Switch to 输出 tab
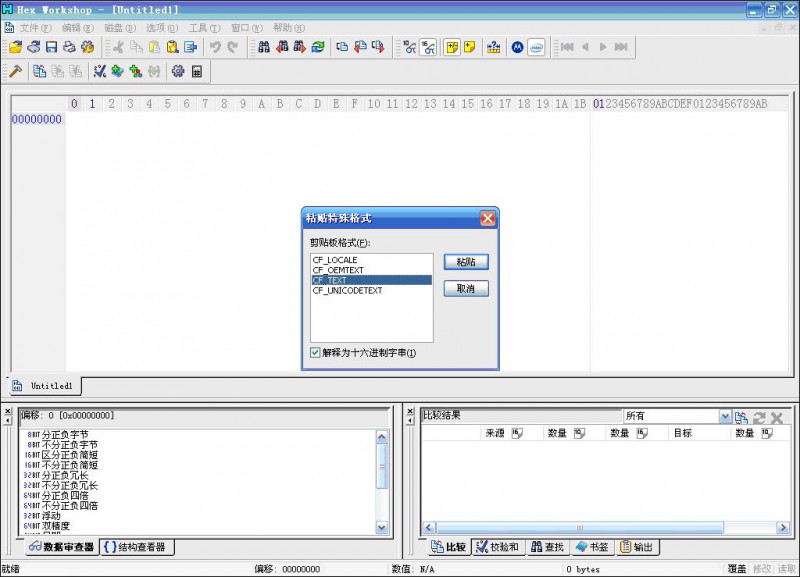The image size is (800, 577). coord(637,547)
